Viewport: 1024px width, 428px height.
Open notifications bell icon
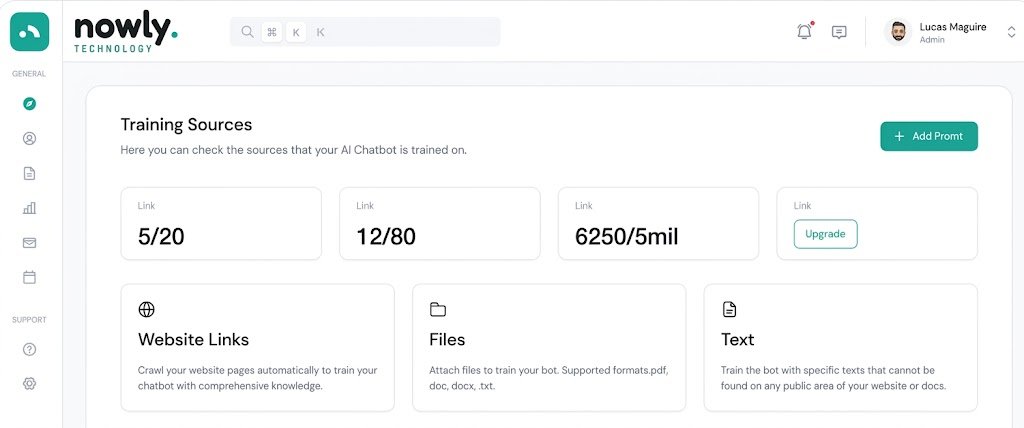point(805,31)
